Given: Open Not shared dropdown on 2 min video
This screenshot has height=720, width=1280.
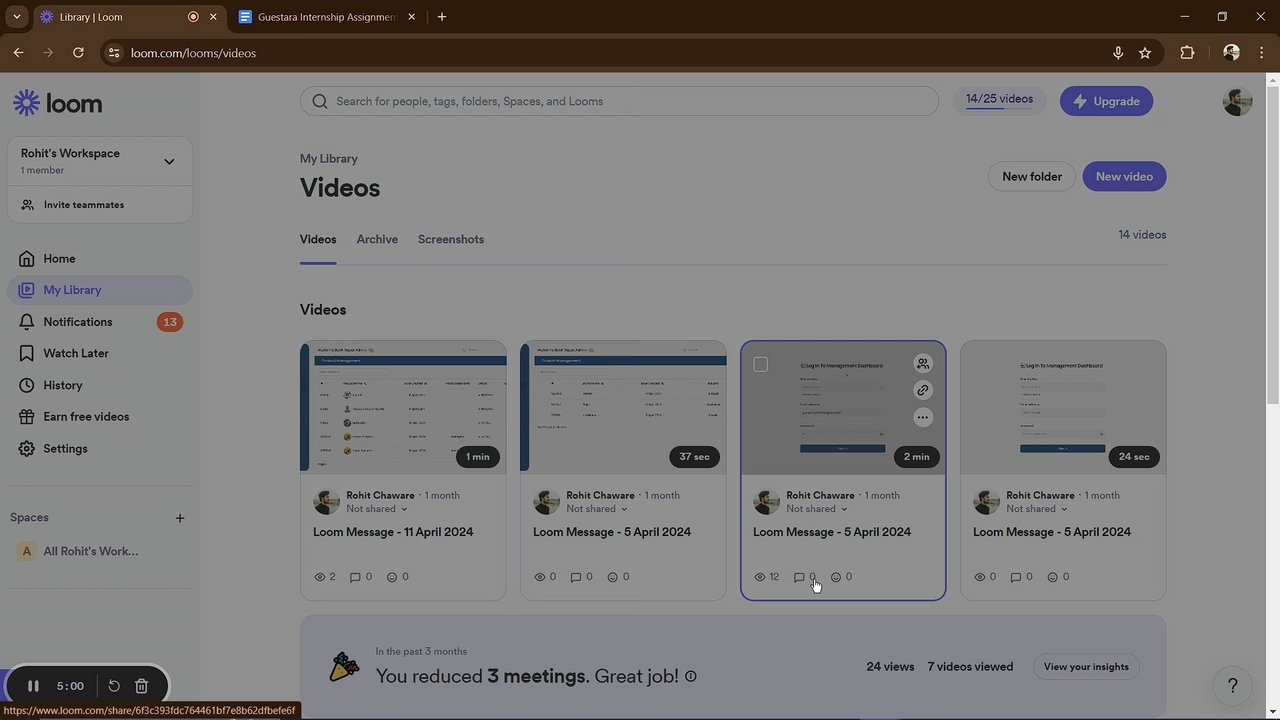Looking at the screenshot, I should [816, 509].
